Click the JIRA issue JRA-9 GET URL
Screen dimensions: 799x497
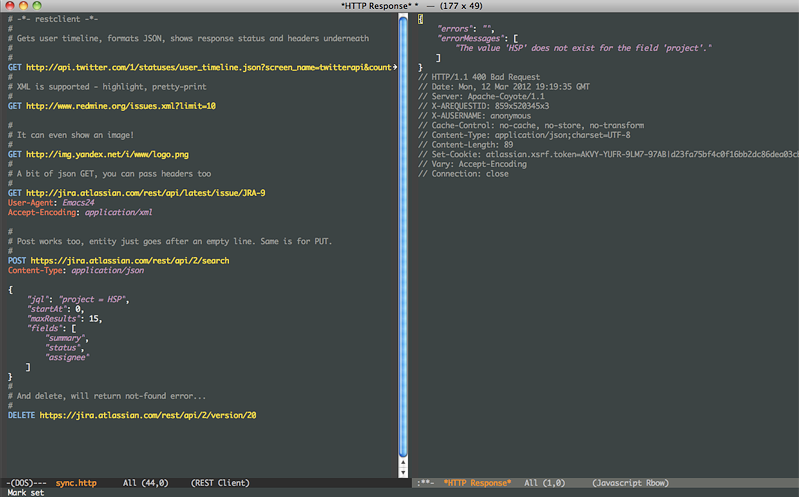click(x=145, y=193)
